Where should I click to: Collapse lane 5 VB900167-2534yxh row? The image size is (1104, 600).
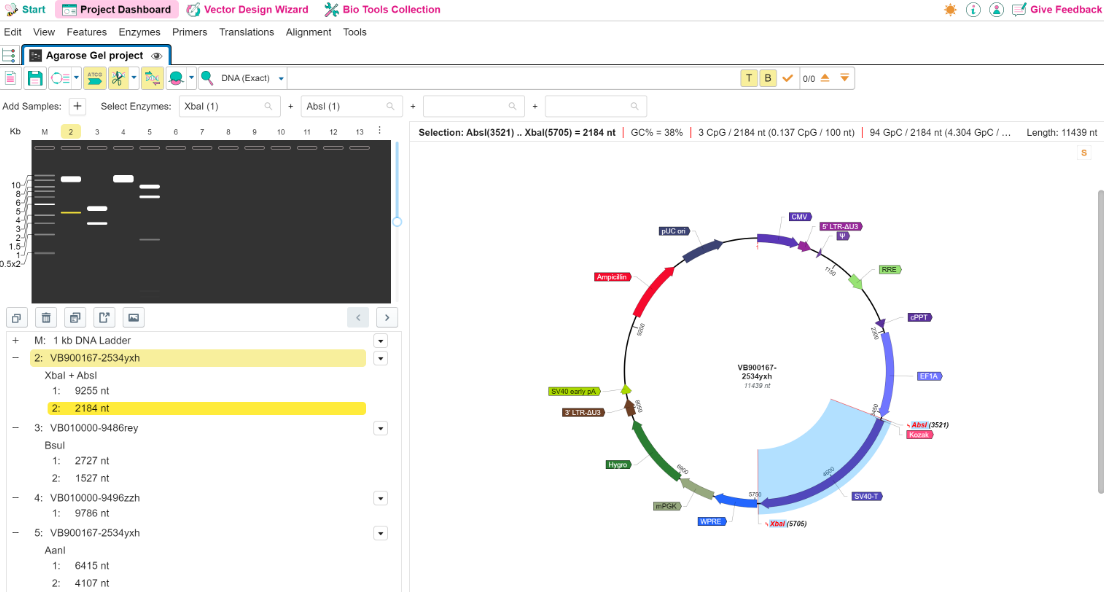click(x=15, y=532)
